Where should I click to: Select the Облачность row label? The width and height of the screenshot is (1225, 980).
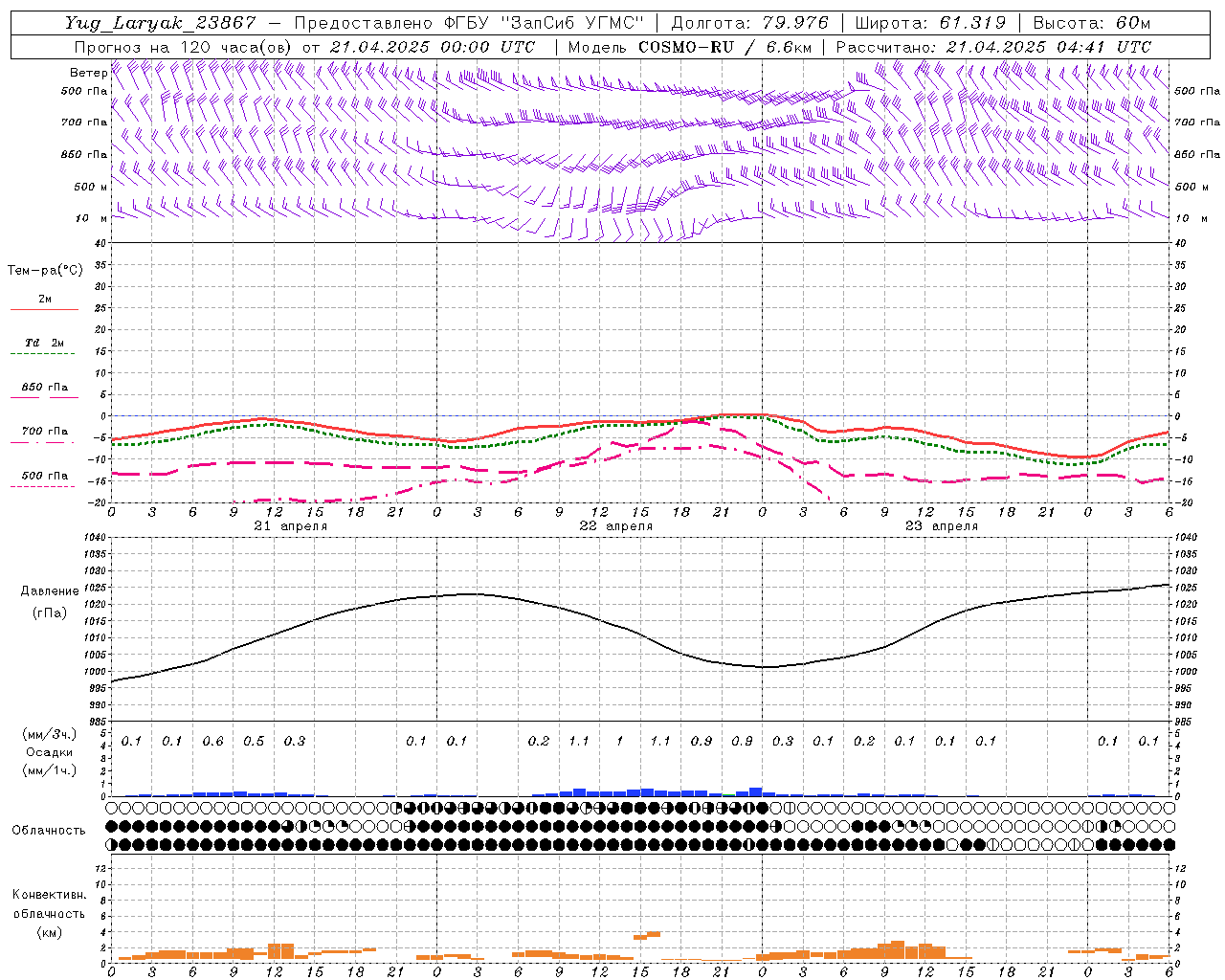click(x=49, y=830)
